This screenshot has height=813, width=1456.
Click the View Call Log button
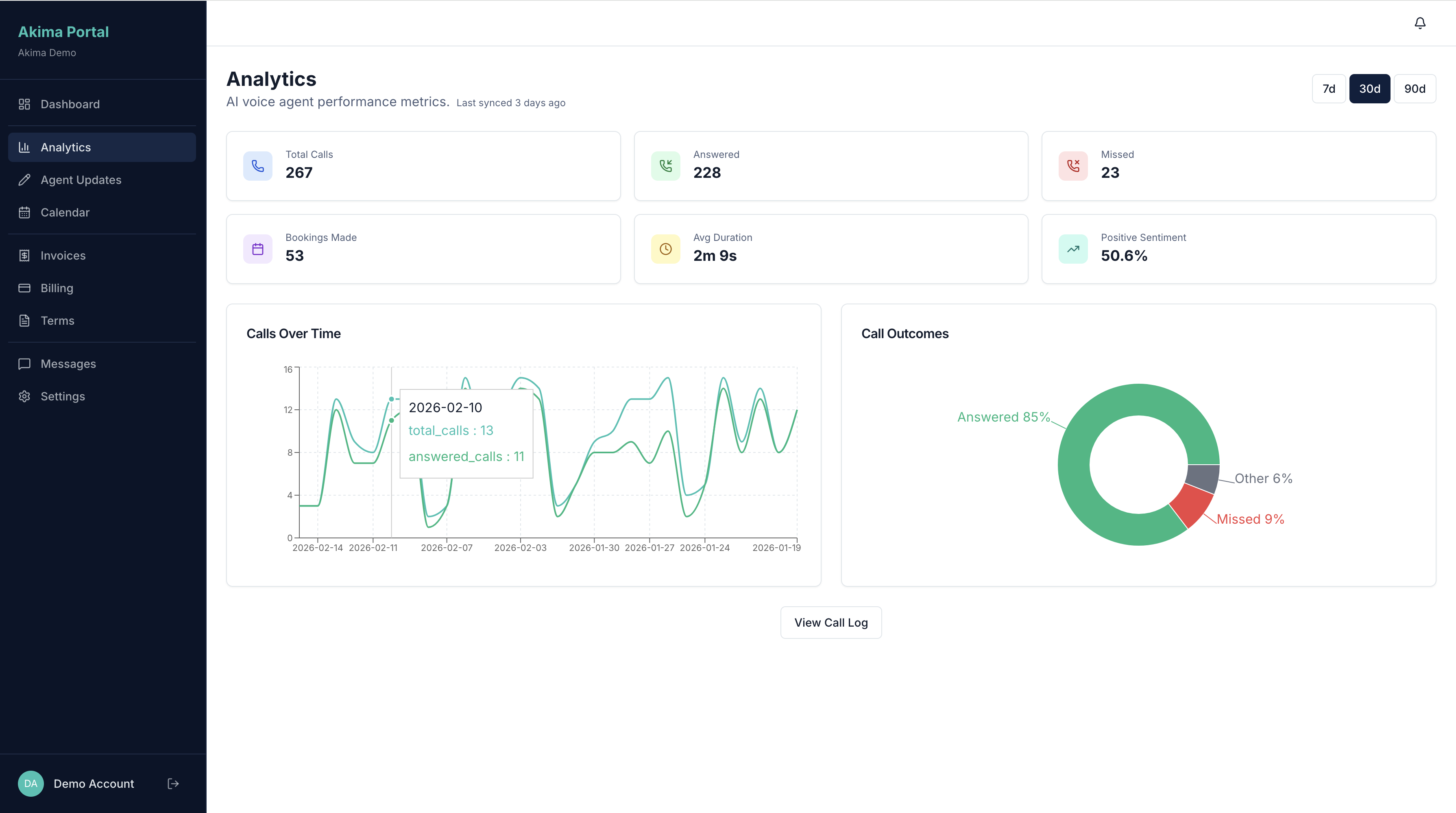tap(830, 623)
